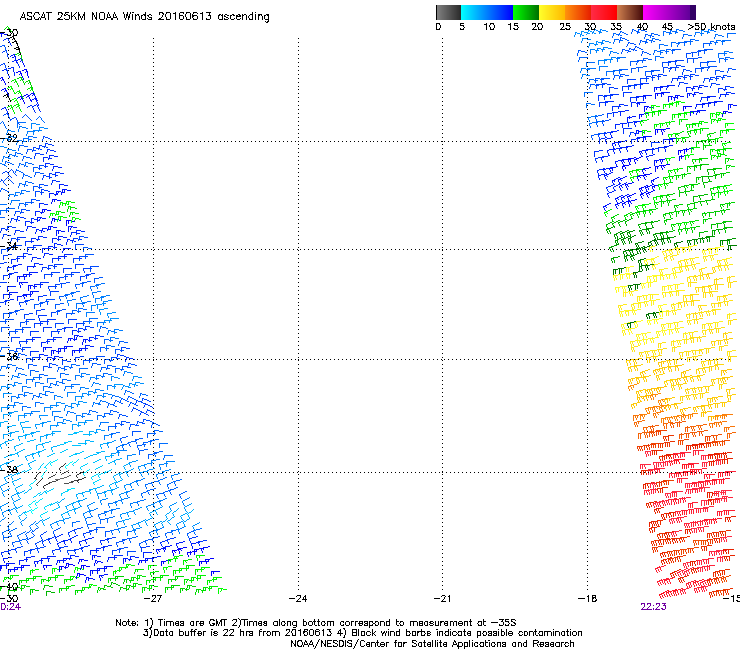Click the black contaminated wind barbs cluster

(60, 476)
